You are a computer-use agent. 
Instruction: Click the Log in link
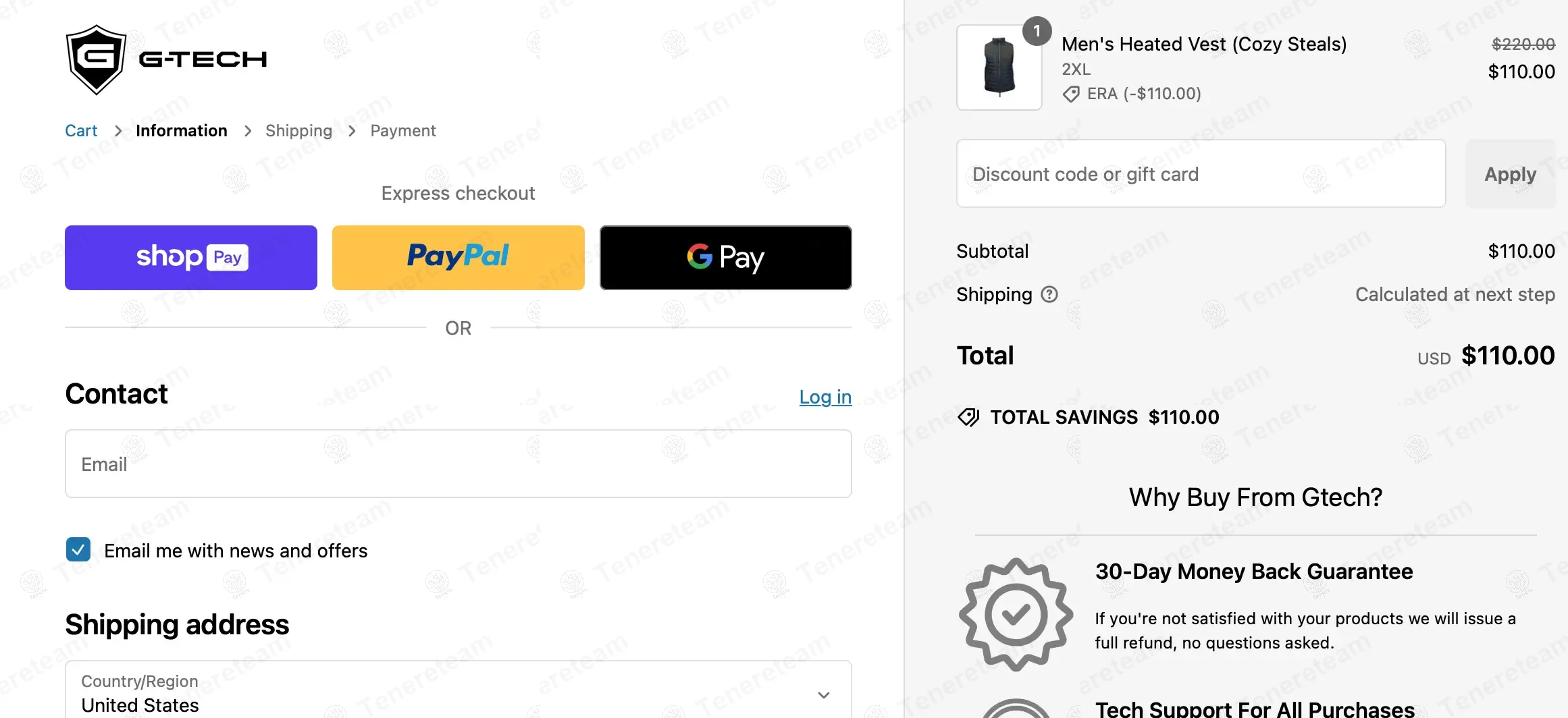tap(825, 397)
